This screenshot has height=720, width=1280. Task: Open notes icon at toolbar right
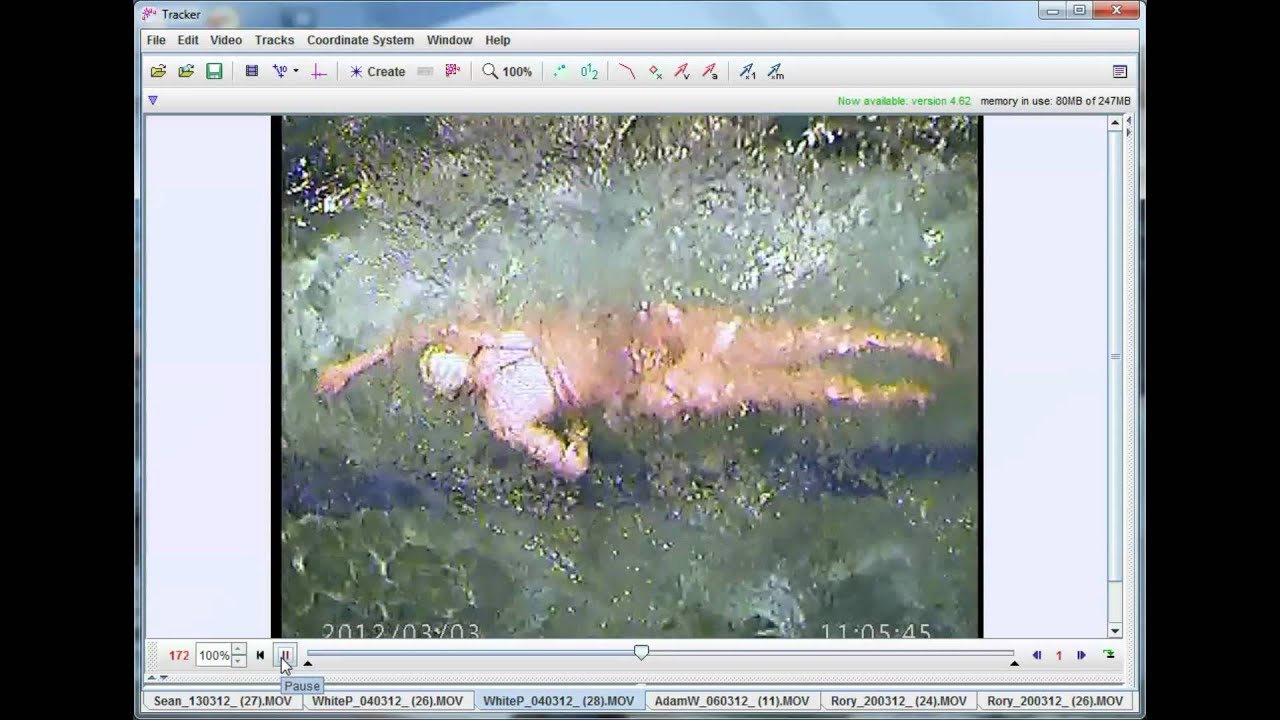[1120, 71]
